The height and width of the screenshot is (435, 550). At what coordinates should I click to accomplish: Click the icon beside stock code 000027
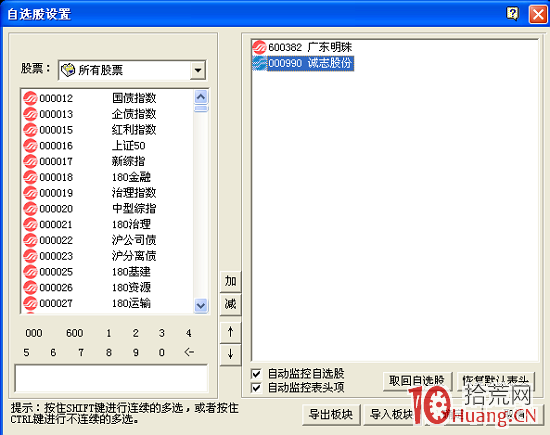pyautogui.click(x=30, y=303)
